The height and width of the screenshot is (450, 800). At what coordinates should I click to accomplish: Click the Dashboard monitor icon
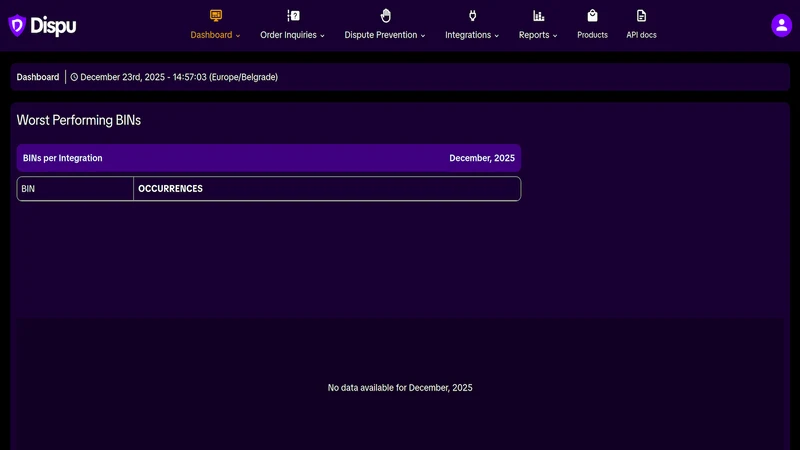click(x=216, y=16)
